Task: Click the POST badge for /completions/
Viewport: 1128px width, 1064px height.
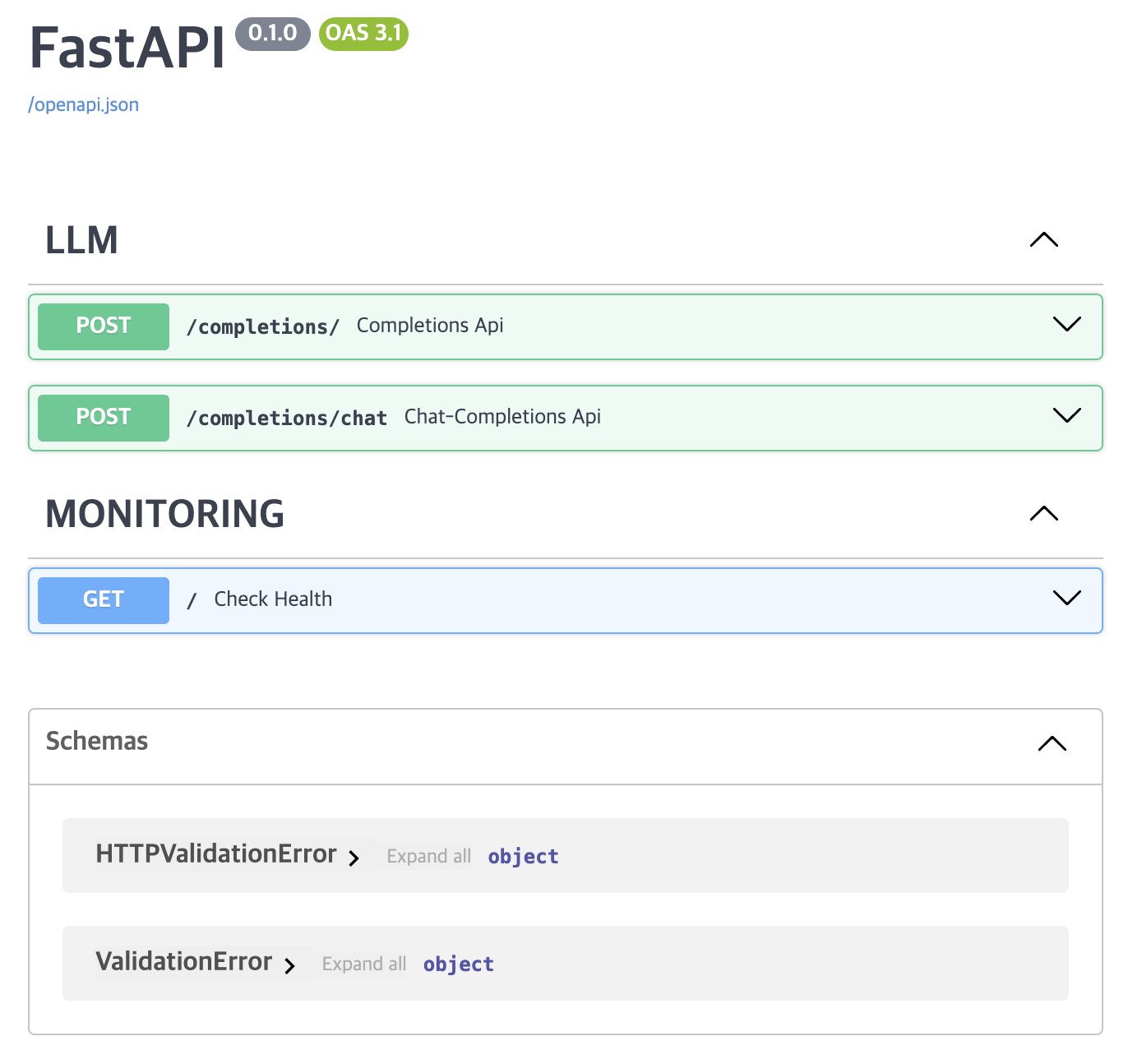Action: (104, 326)
